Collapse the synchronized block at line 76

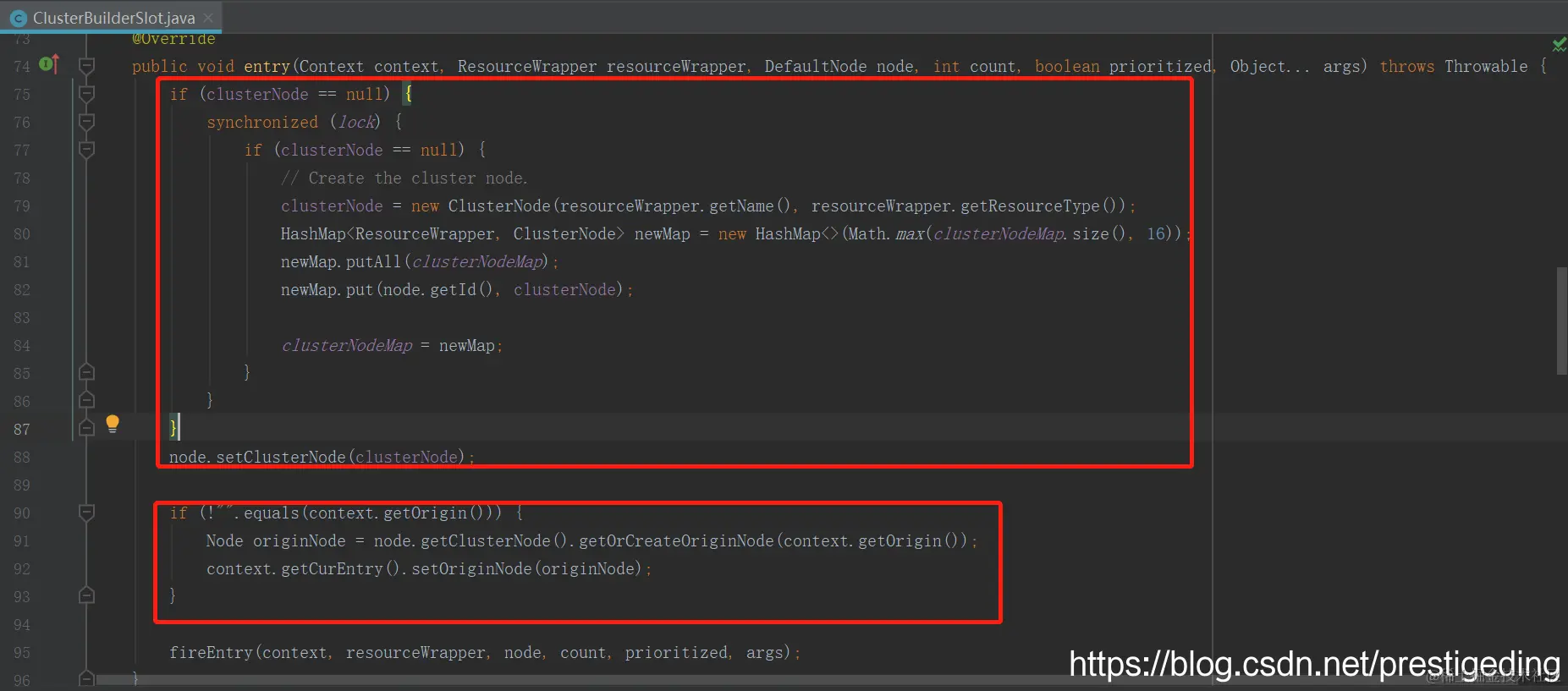pyautogui.click(x=86, y=122)
